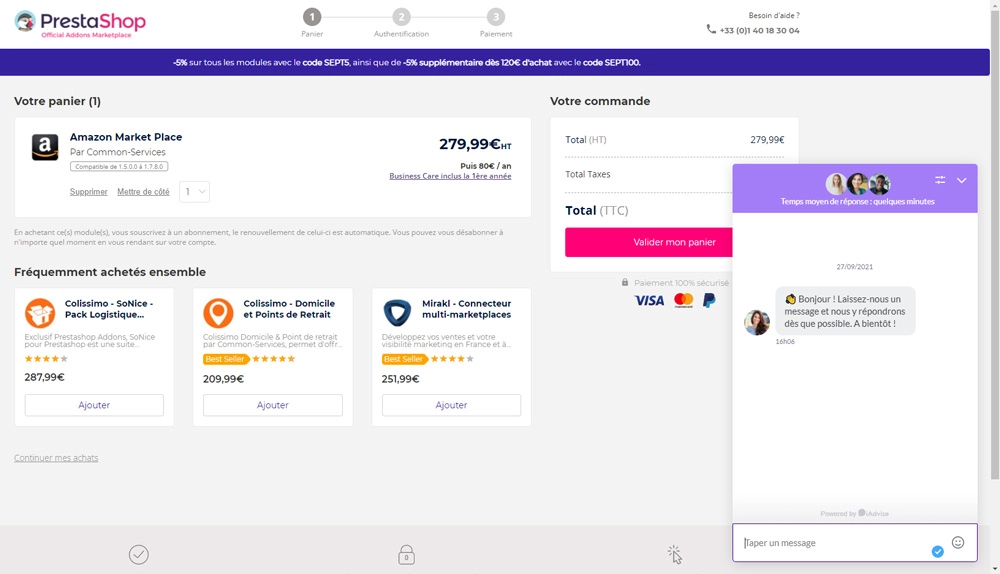1000x574 pixels.
Task: Click the 279,99€ HT price
Action: pyautogui.click(x=475, y=144)
